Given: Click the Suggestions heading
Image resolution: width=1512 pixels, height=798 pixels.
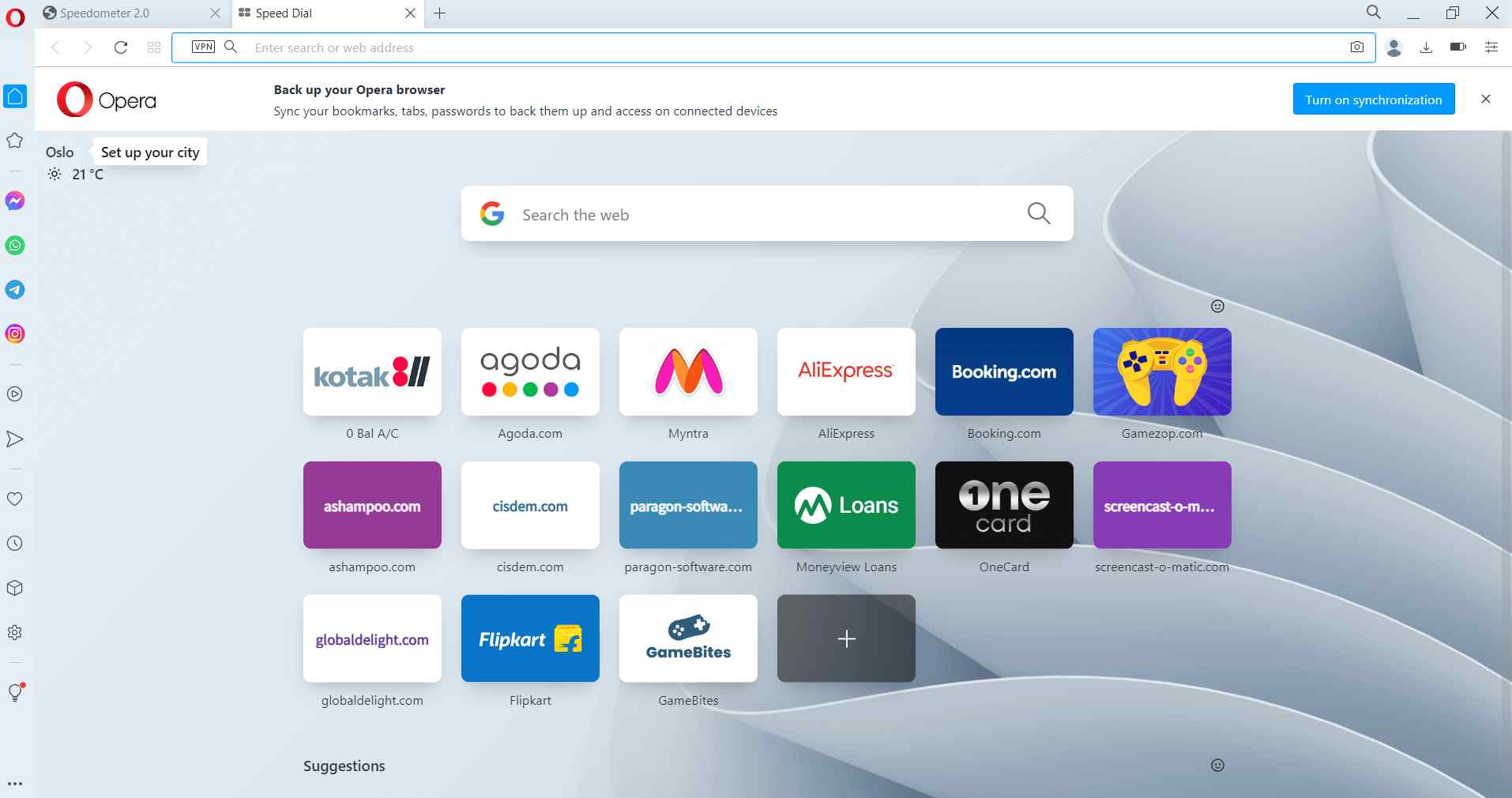Looking at the screenshot, I should point(344,766).
